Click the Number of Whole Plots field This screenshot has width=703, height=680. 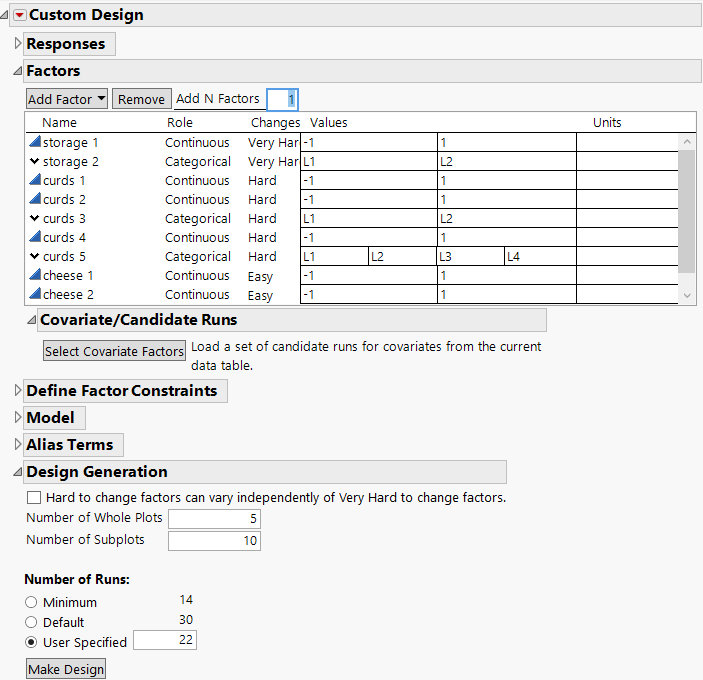[214, 518]
